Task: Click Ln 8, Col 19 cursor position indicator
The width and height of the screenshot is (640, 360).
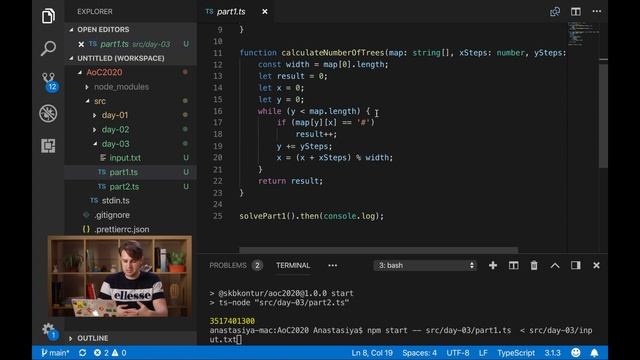Action: [372, 353]
